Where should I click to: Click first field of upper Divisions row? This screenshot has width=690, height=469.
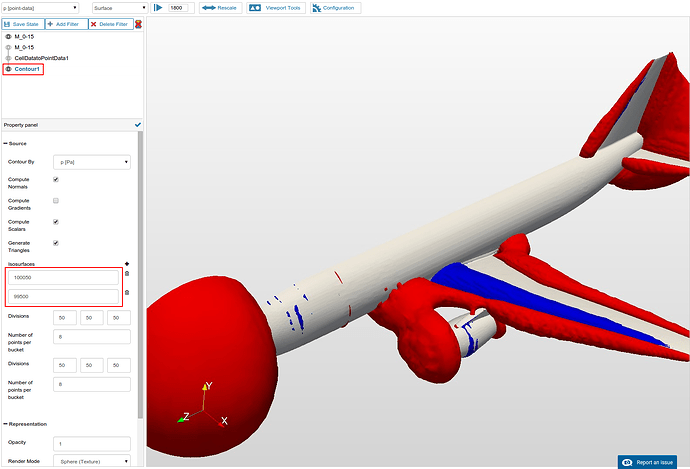click(x=65, y=318)
